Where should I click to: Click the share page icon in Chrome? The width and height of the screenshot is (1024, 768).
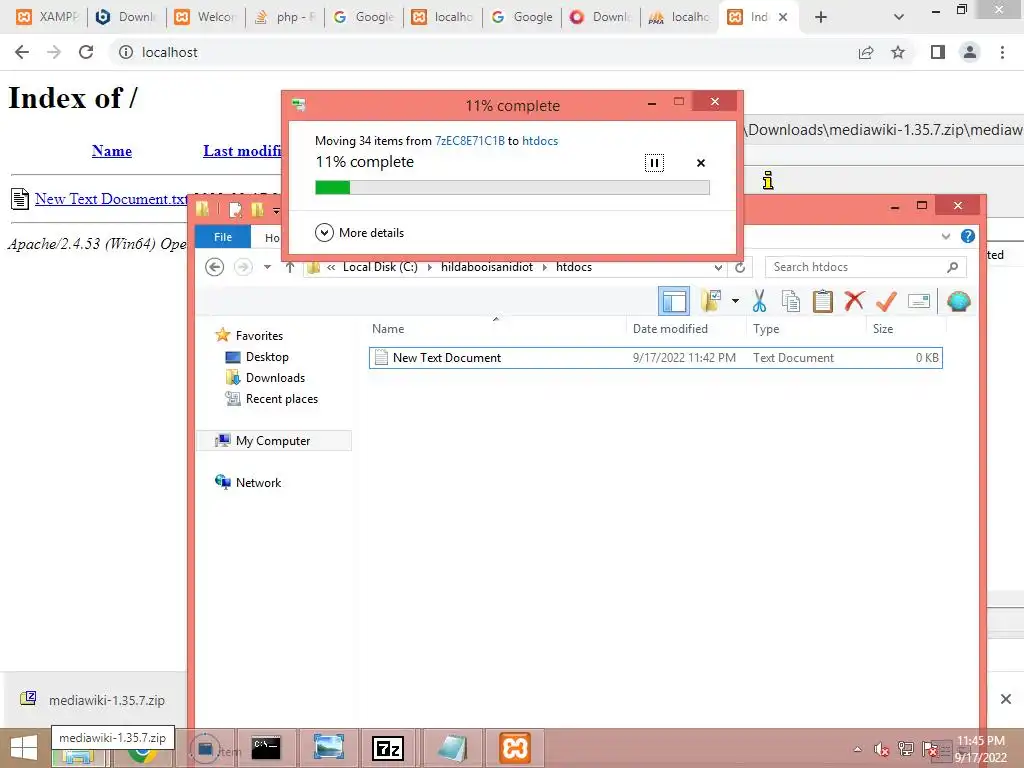coord(866,52)
